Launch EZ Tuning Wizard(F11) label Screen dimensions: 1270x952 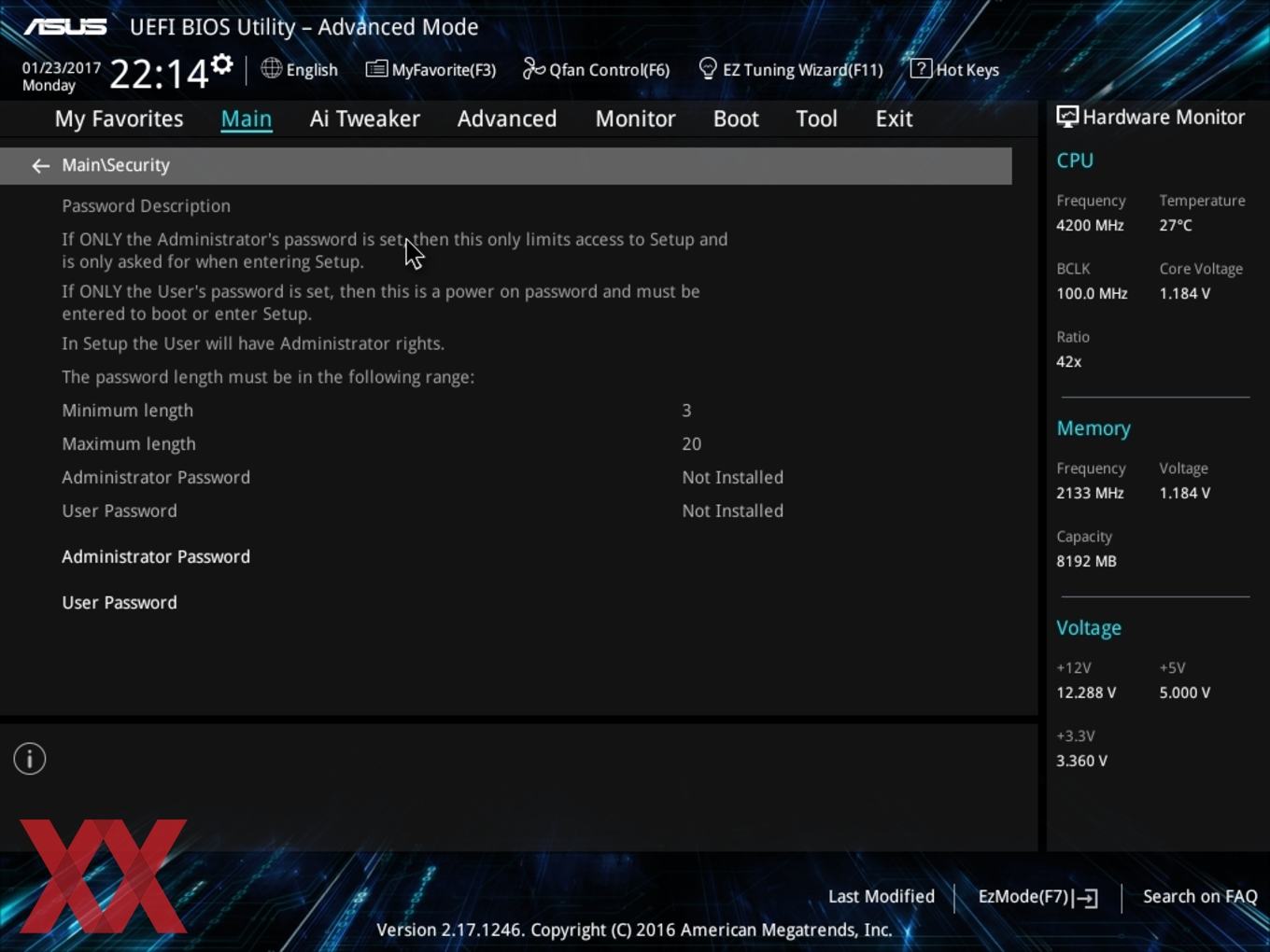coord(803,70)
